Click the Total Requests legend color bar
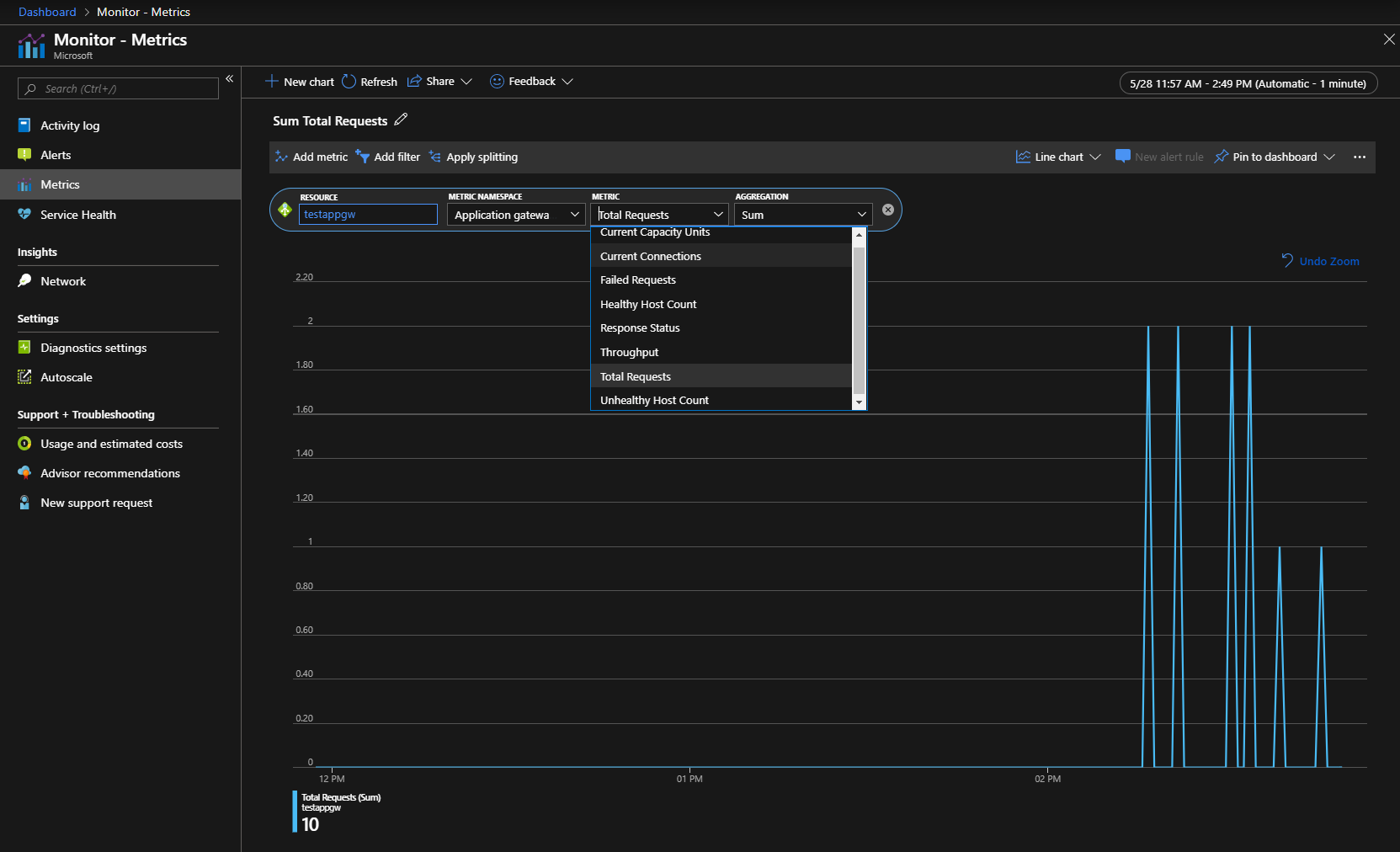1400x852 pixels. (295, 812)
